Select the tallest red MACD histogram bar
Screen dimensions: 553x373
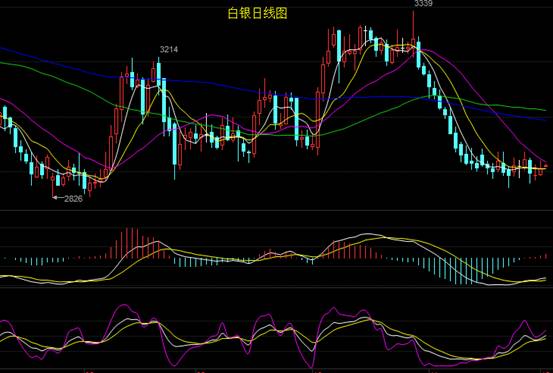(x=127, y=243)
